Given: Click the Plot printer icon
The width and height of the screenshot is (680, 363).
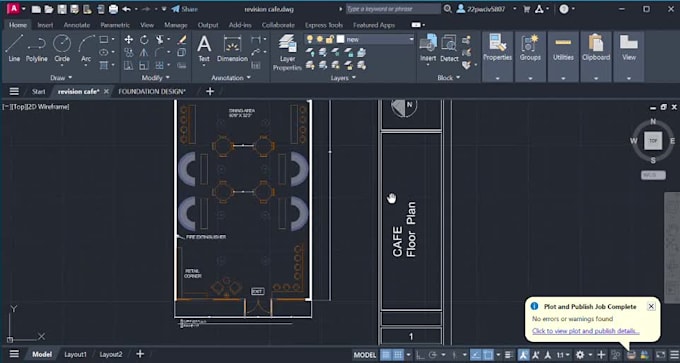Looking at the screenshot, I should click(x=113, y=9).
